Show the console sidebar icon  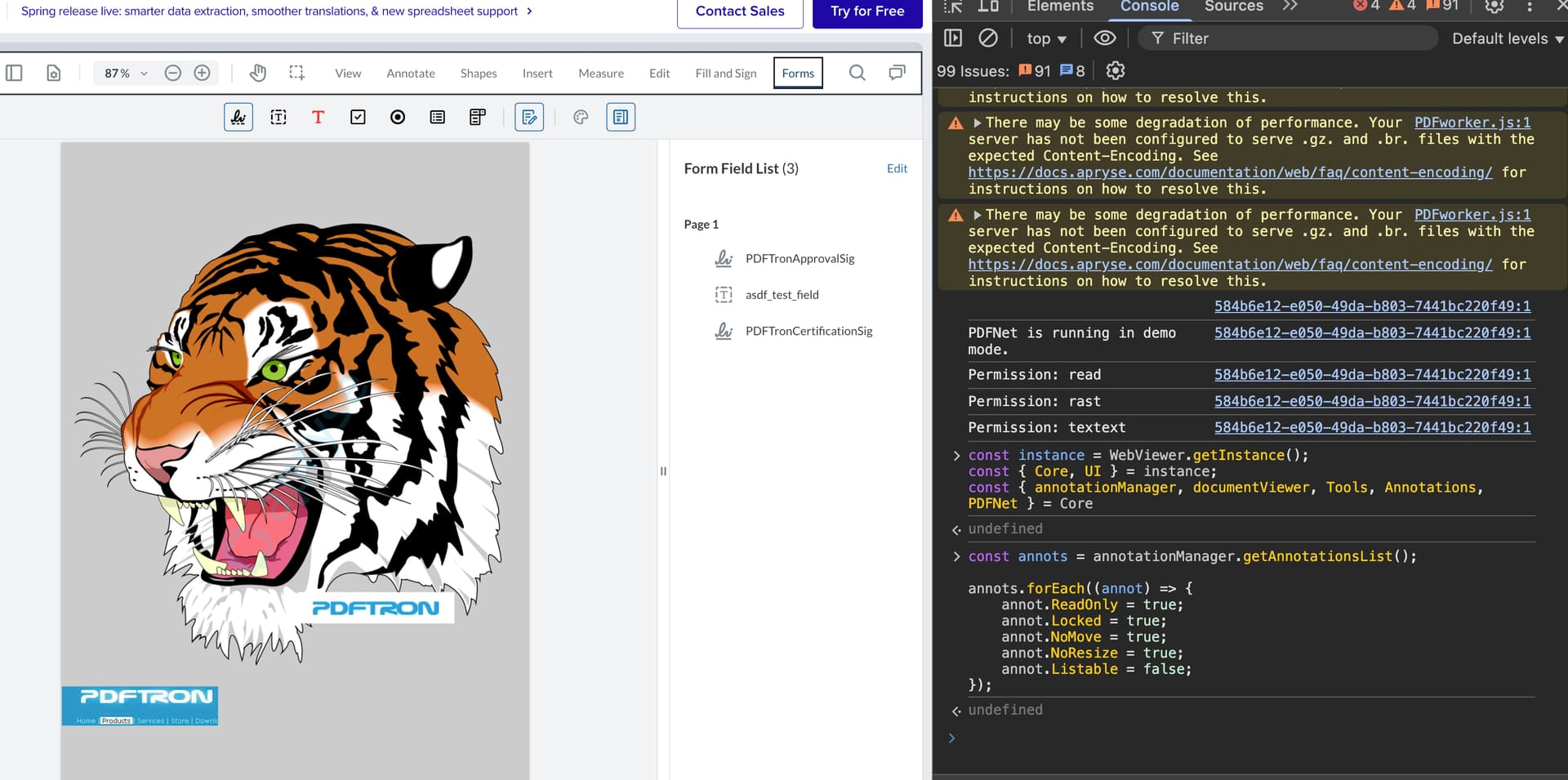(x=953, y=38)
